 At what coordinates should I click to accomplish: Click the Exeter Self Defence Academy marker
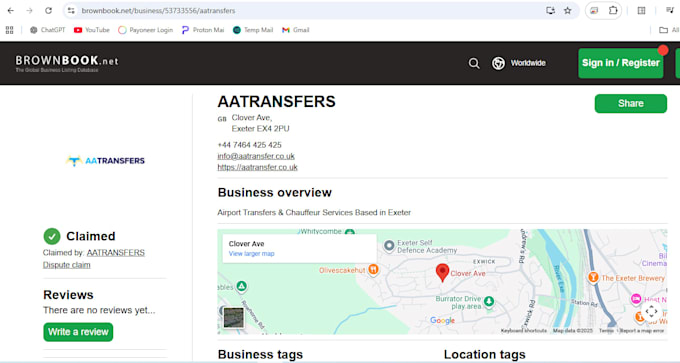coord(389,246)
